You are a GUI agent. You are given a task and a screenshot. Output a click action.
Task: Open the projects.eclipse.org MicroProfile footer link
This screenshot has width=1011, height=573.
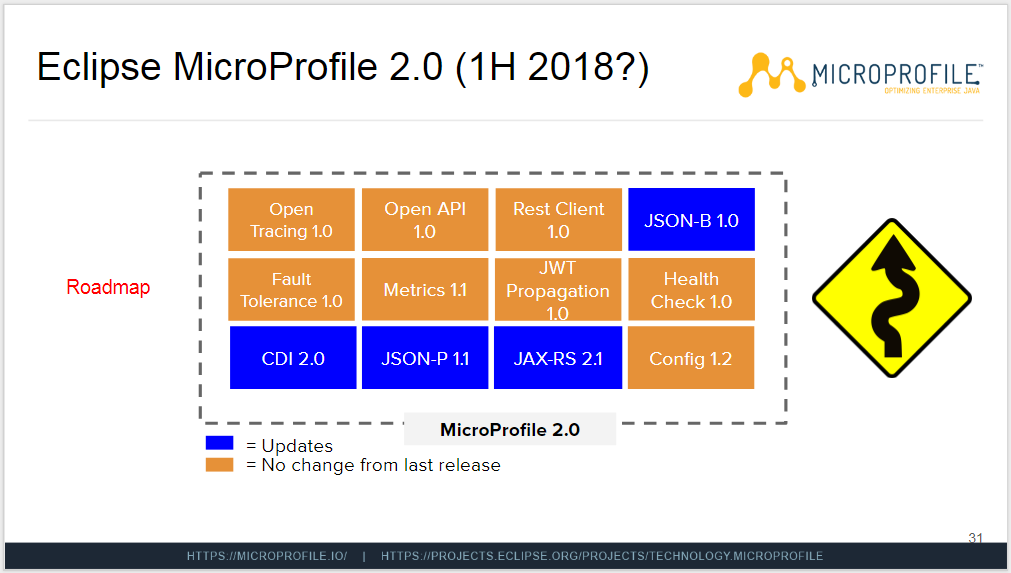coord(602,556)
